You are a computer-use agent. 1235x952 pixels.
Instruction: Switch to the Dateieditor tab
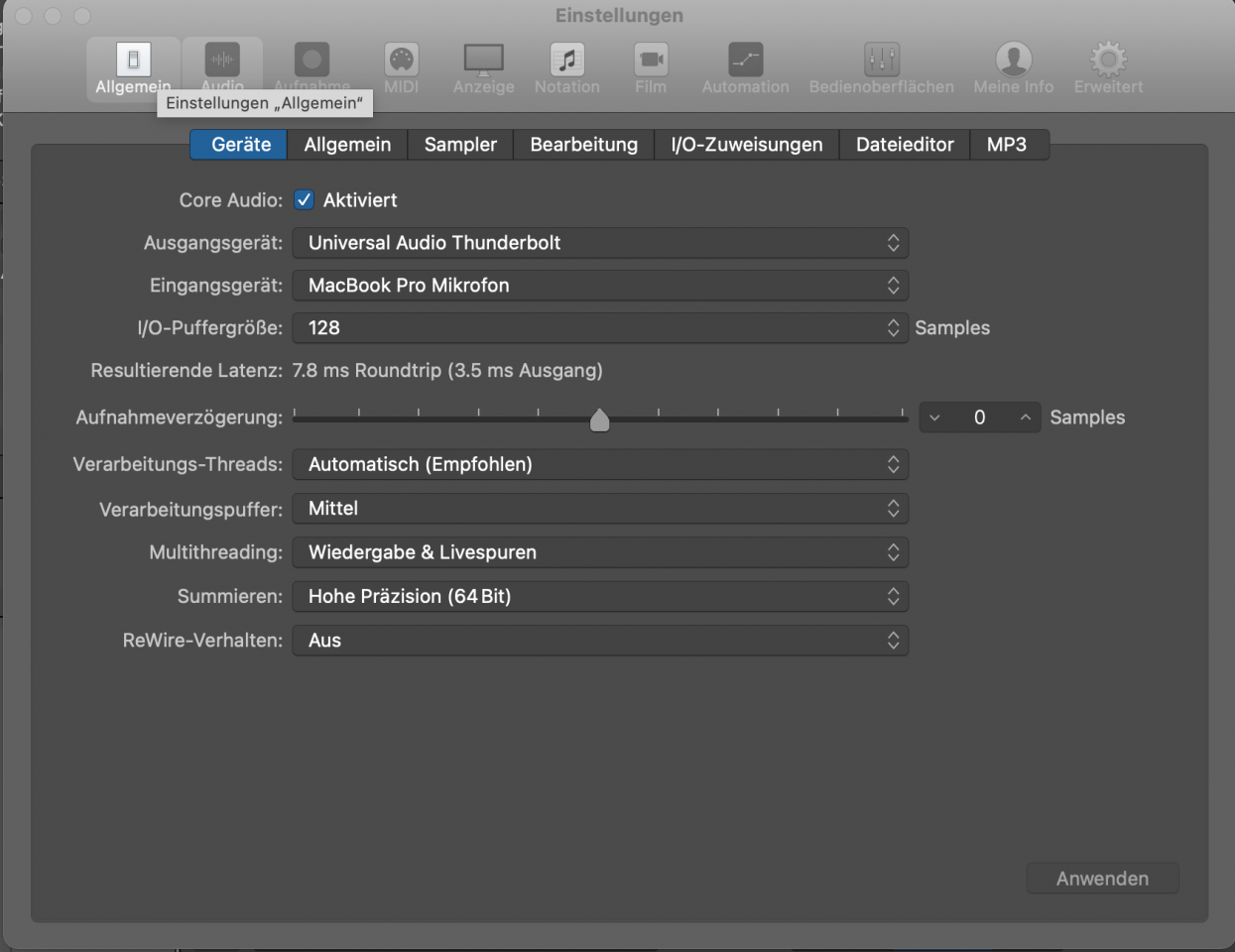pos(905,145)
